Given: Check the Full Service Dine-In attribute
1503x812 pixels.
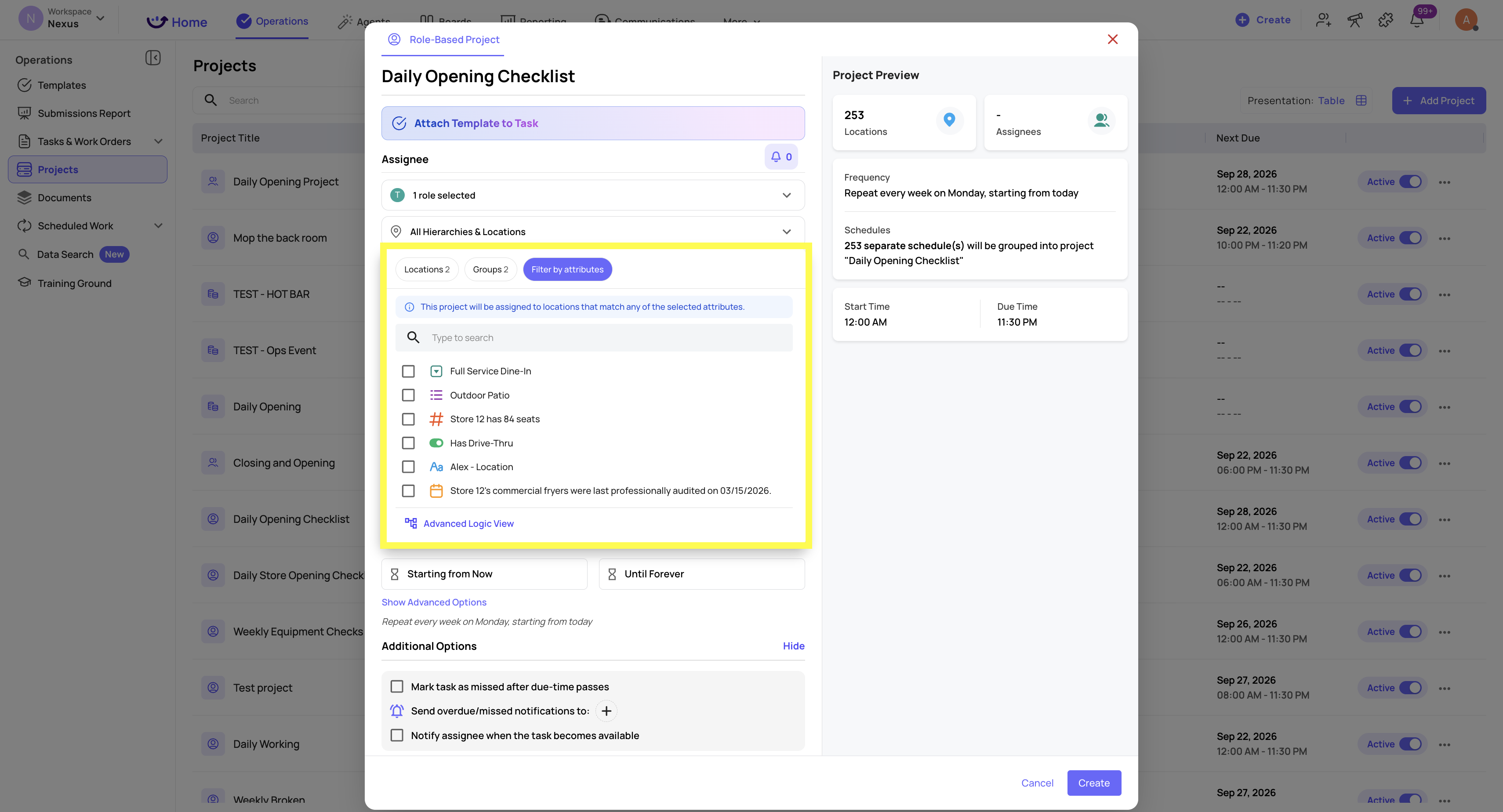Looking at the screenshot, I should coord(408,371).
